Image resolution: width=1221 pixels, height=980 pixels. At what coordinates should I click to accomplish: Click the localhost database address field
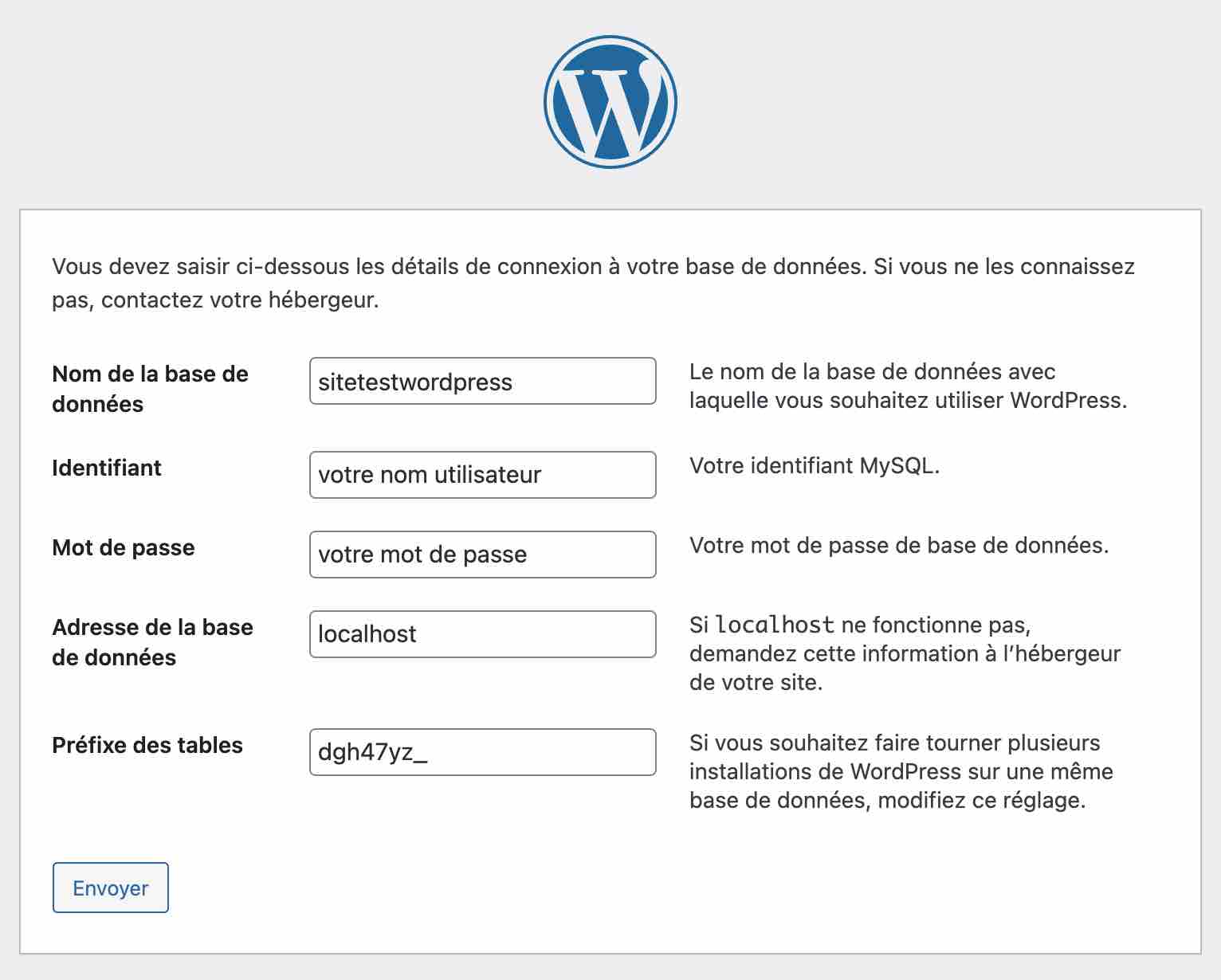click(x=481, y=634)
